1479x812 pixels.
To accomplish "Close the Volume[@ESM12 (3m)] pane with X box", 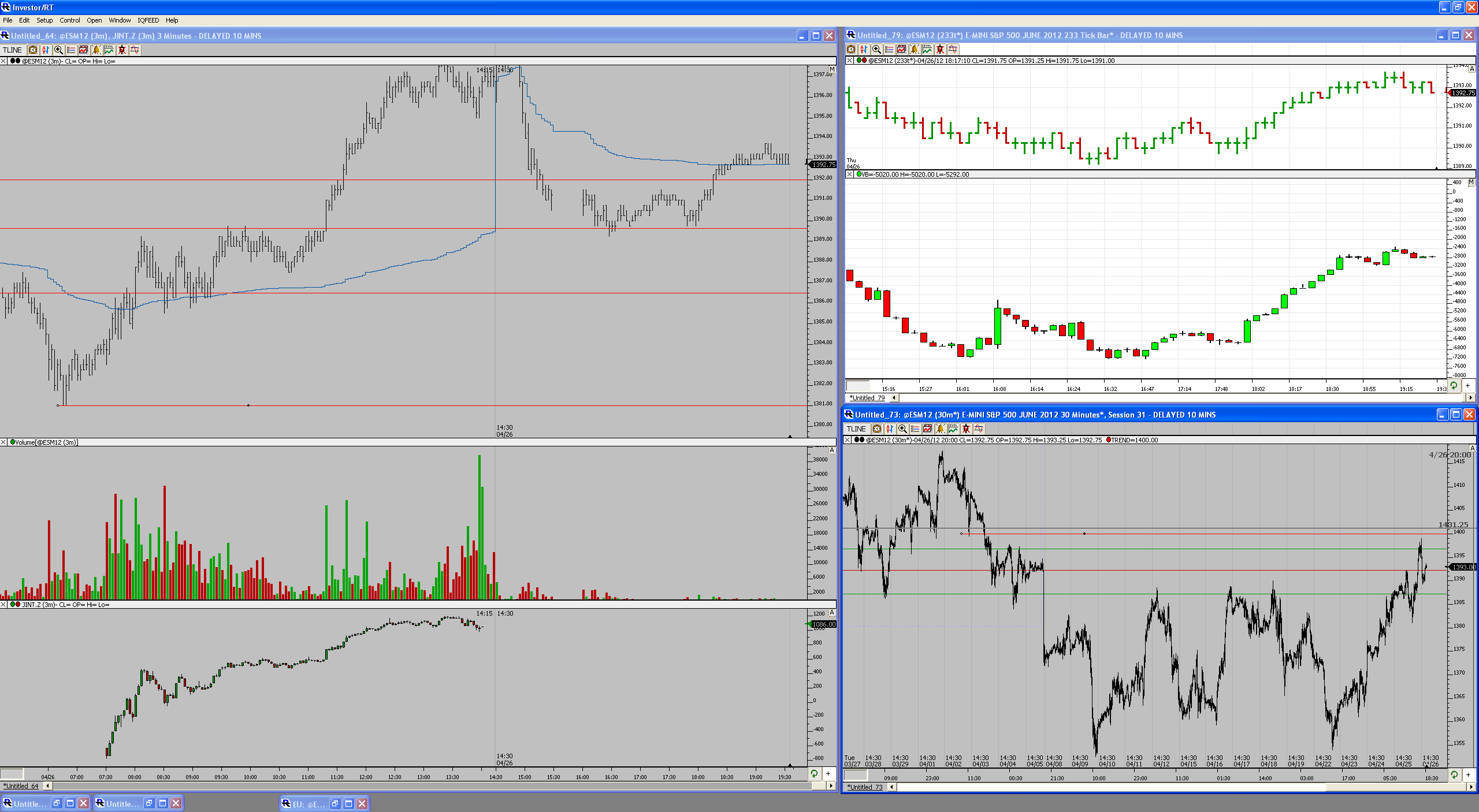I will [3, 442].
